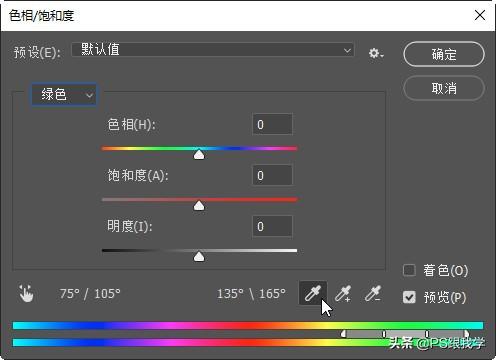Select the Subtract from Sample eyedropper
Viewport: 496px width, 360px height.
click(x=373, y=294)
